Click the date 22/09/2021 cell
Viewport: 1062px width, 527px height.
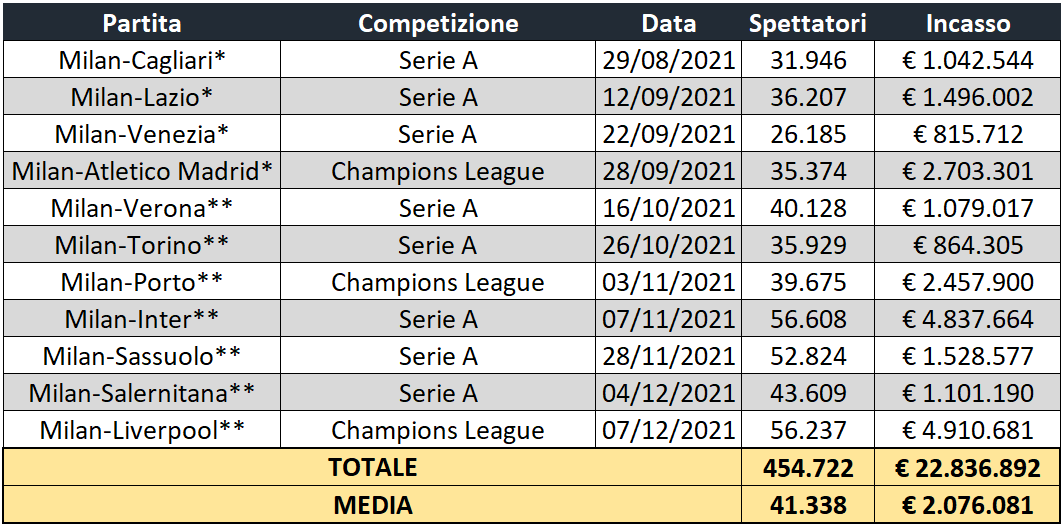(668, 134)
